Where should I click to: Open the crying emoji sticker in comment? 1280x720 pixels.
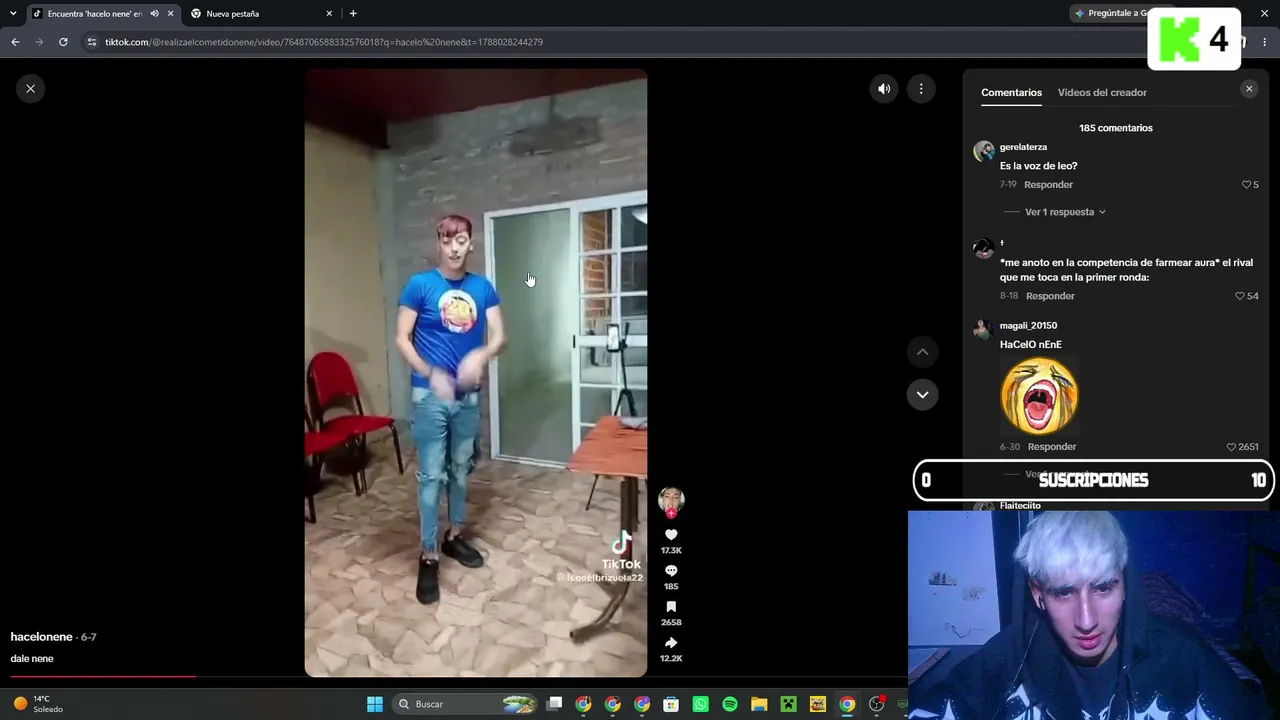(x=1039, y=396)
